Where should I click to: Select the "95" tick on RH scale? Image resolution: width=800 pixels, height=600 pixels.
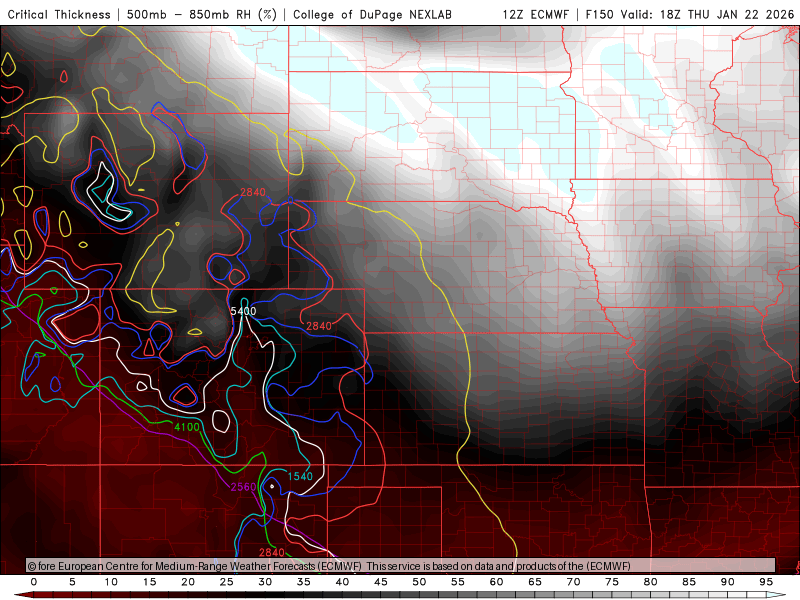(x=766, y=582)
